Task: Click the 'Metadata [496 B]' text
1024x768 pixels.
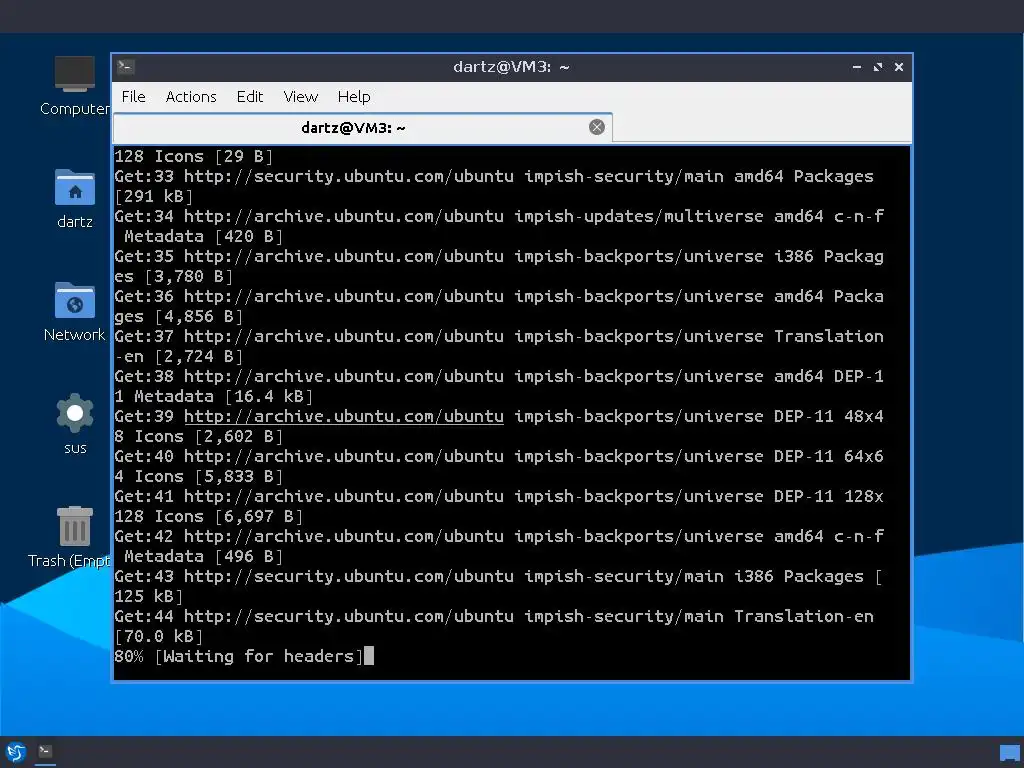Action: pyautogui.click(x=203, y=556)
